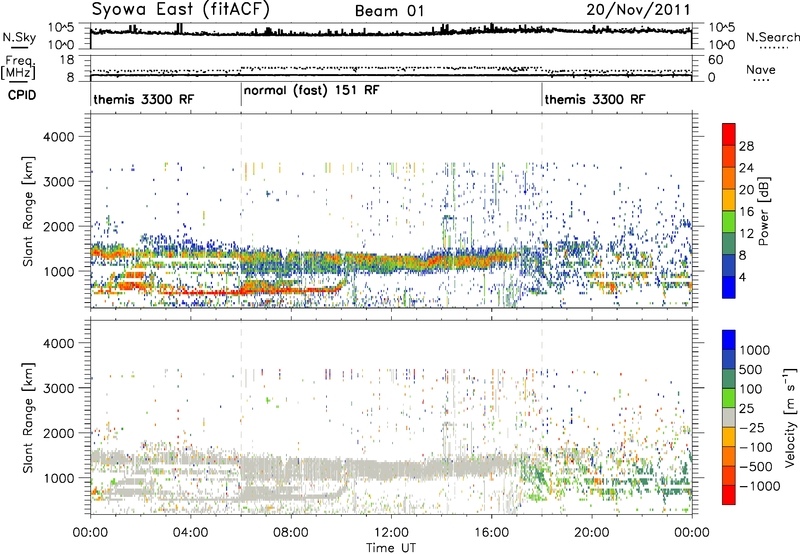
Task: Click the '08:00' time tick label
Action: click(x=291, y=533)
